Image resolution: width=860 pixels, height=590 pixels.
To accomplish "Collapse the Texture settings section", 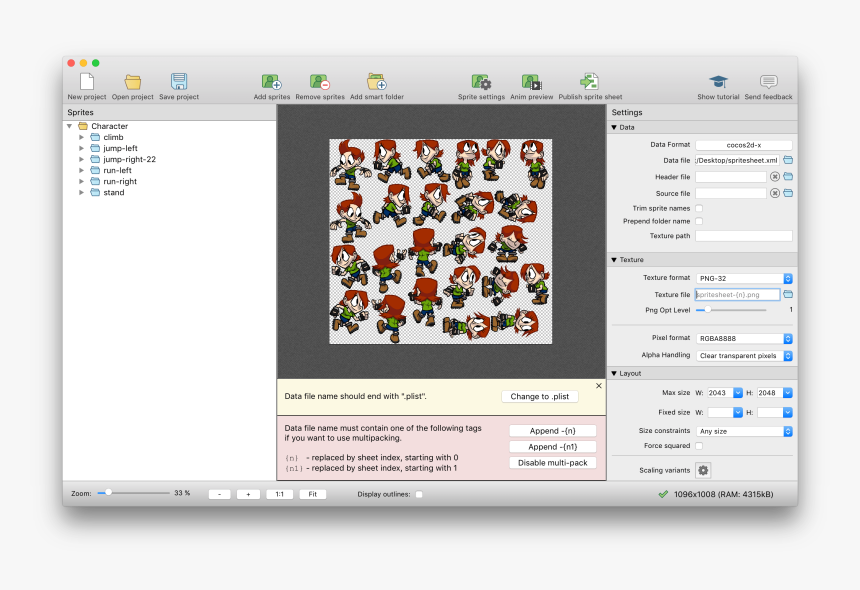I will tap(614, 260).
